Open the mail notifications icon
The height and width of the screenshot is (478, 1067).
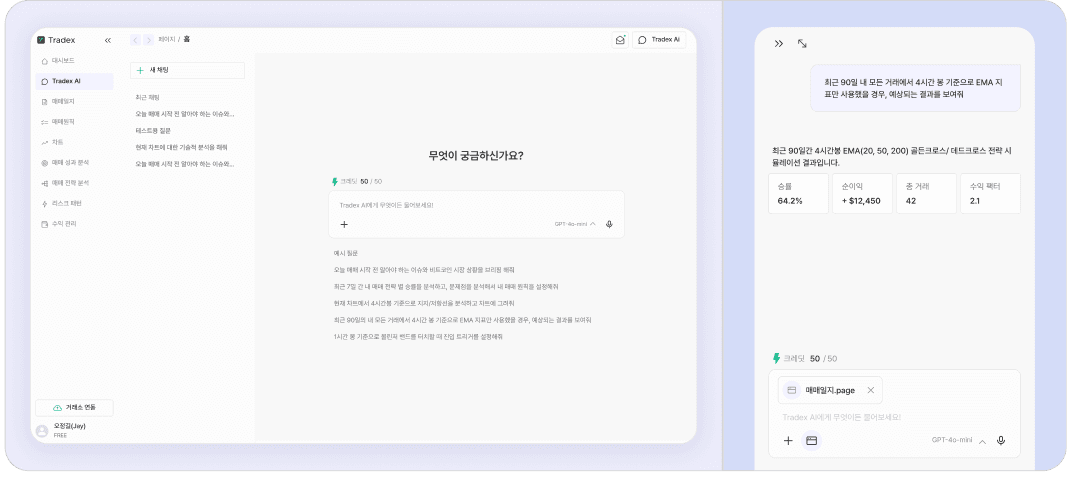coord(619,40)
